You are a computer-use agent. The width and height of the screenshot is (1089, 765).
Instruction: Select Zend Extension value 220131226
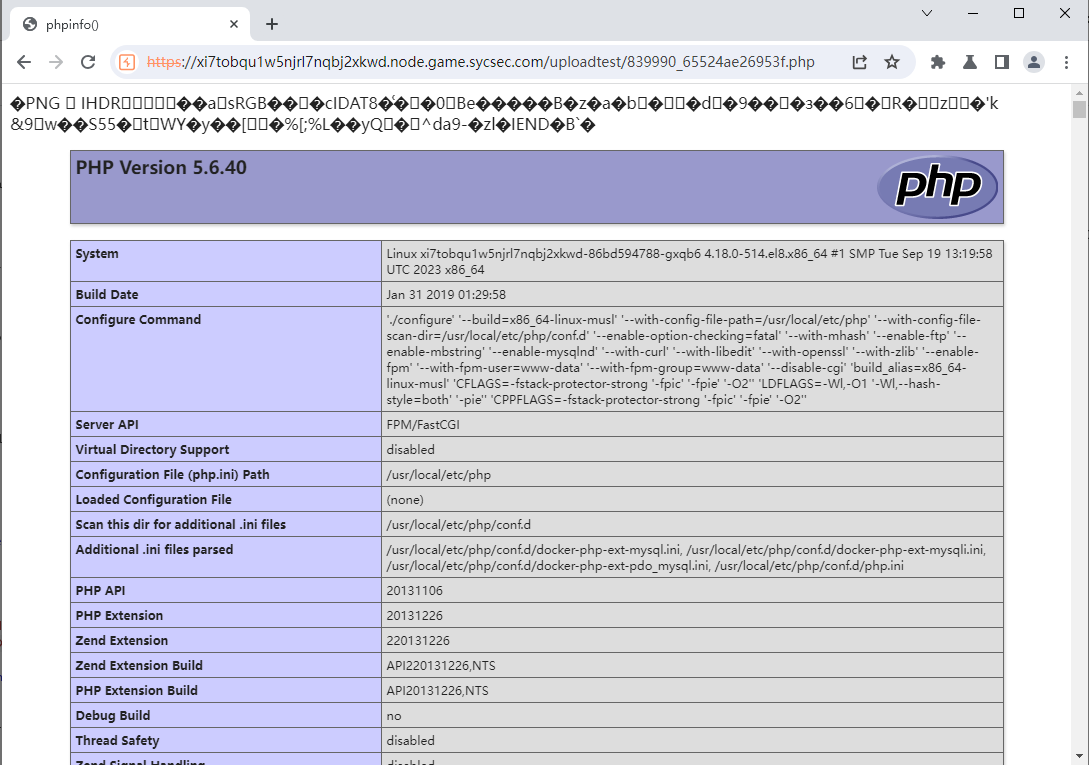(418, 641)
